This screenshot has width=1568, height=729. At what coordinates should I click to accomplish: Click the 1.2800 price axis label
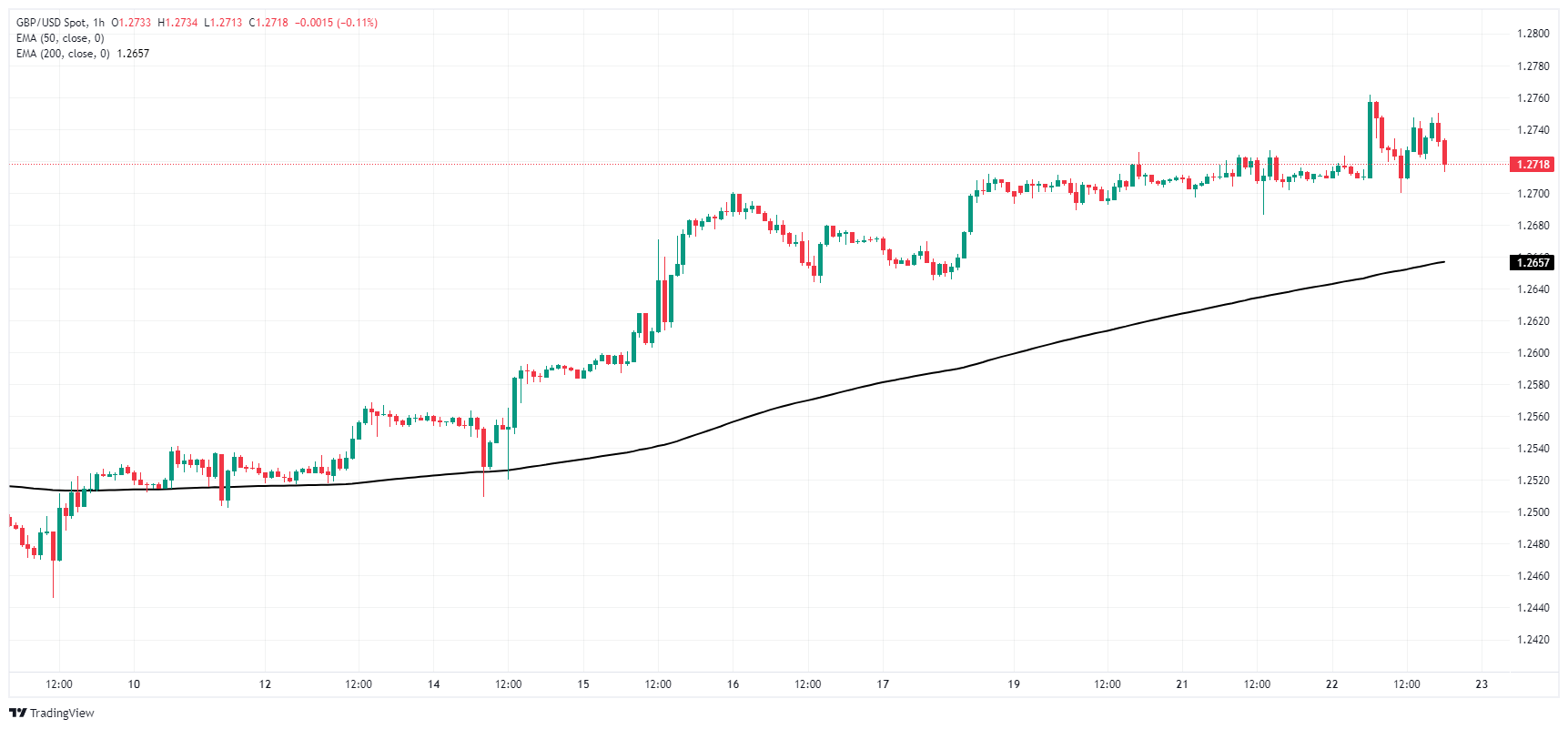(1533, 34)
